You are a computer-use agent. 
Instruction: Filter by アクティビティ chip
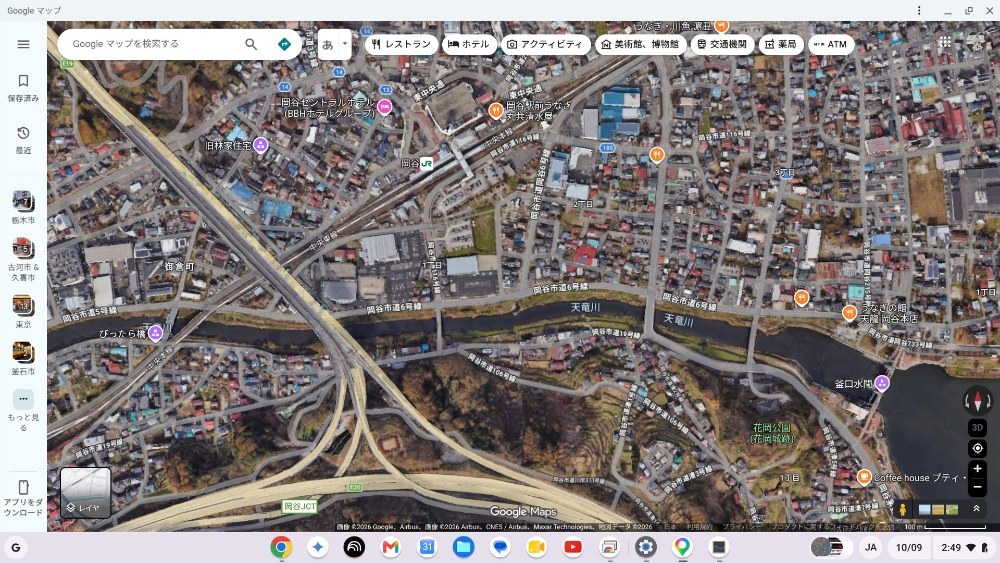(x=545, y=44)
